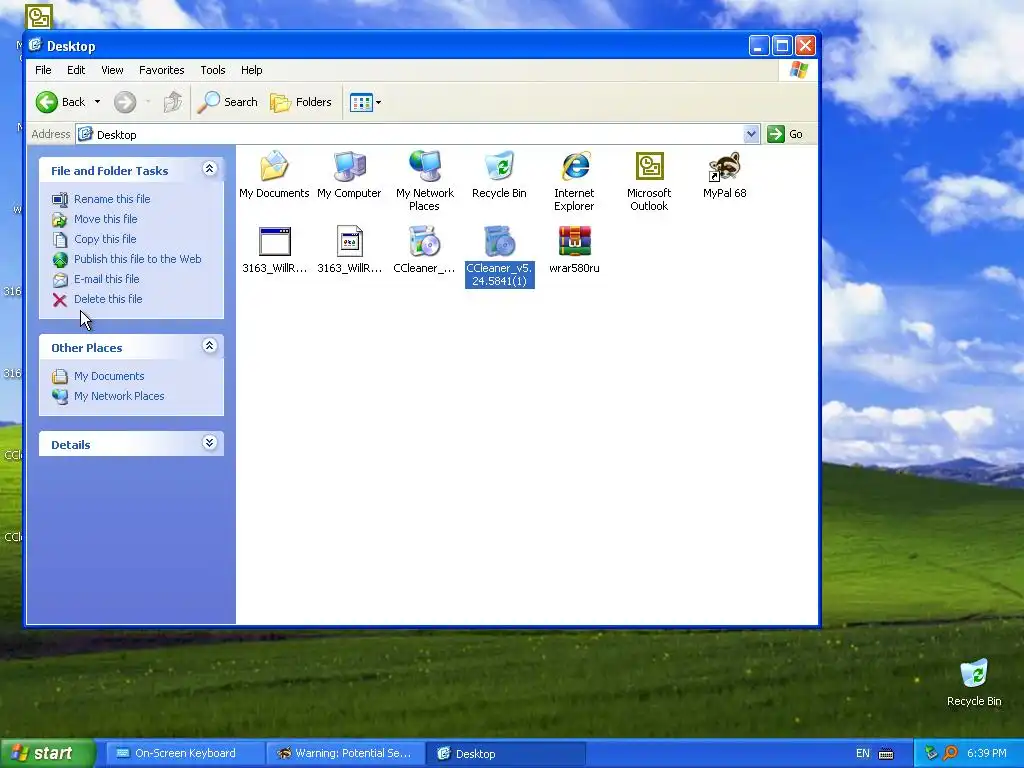Image resolution: width=1024 pixels, height=768 pixels.
Task: Click the EN language indicator in taskbar
Action: coord(863,754)
